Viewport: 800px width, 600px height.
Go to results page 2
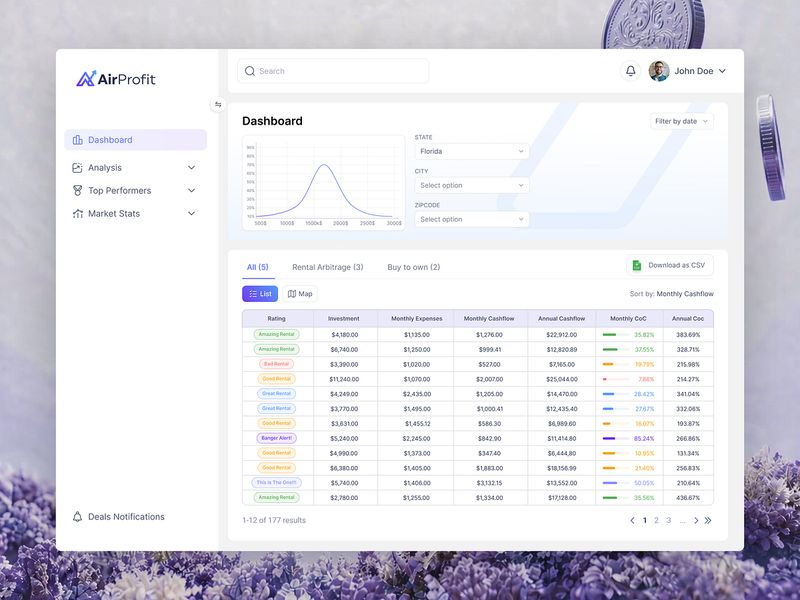point(657,520)
